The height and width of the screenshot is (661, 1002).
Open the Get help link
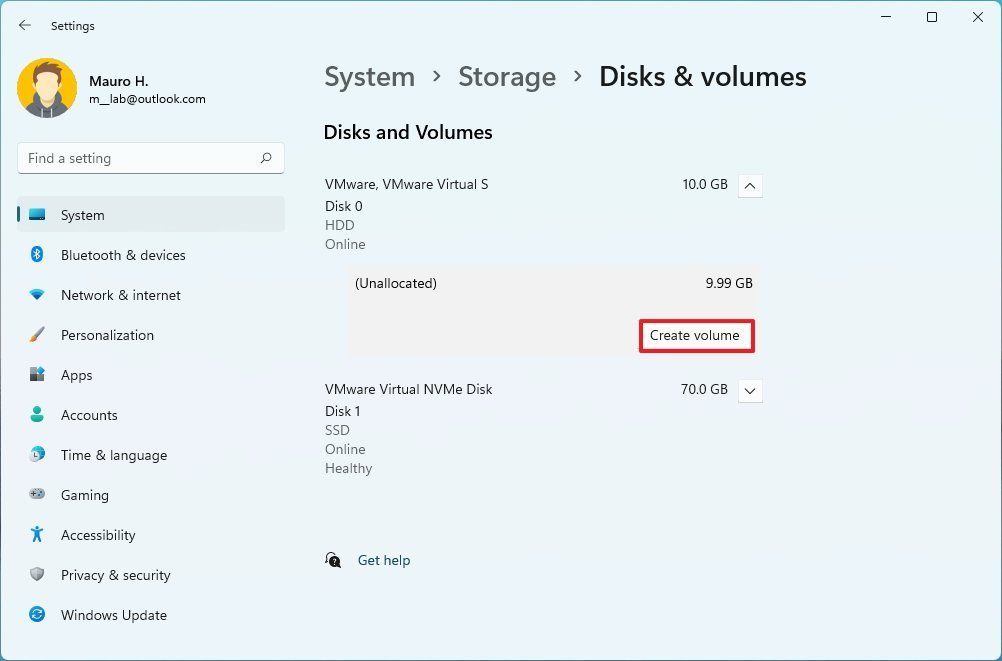coord(384,560)
